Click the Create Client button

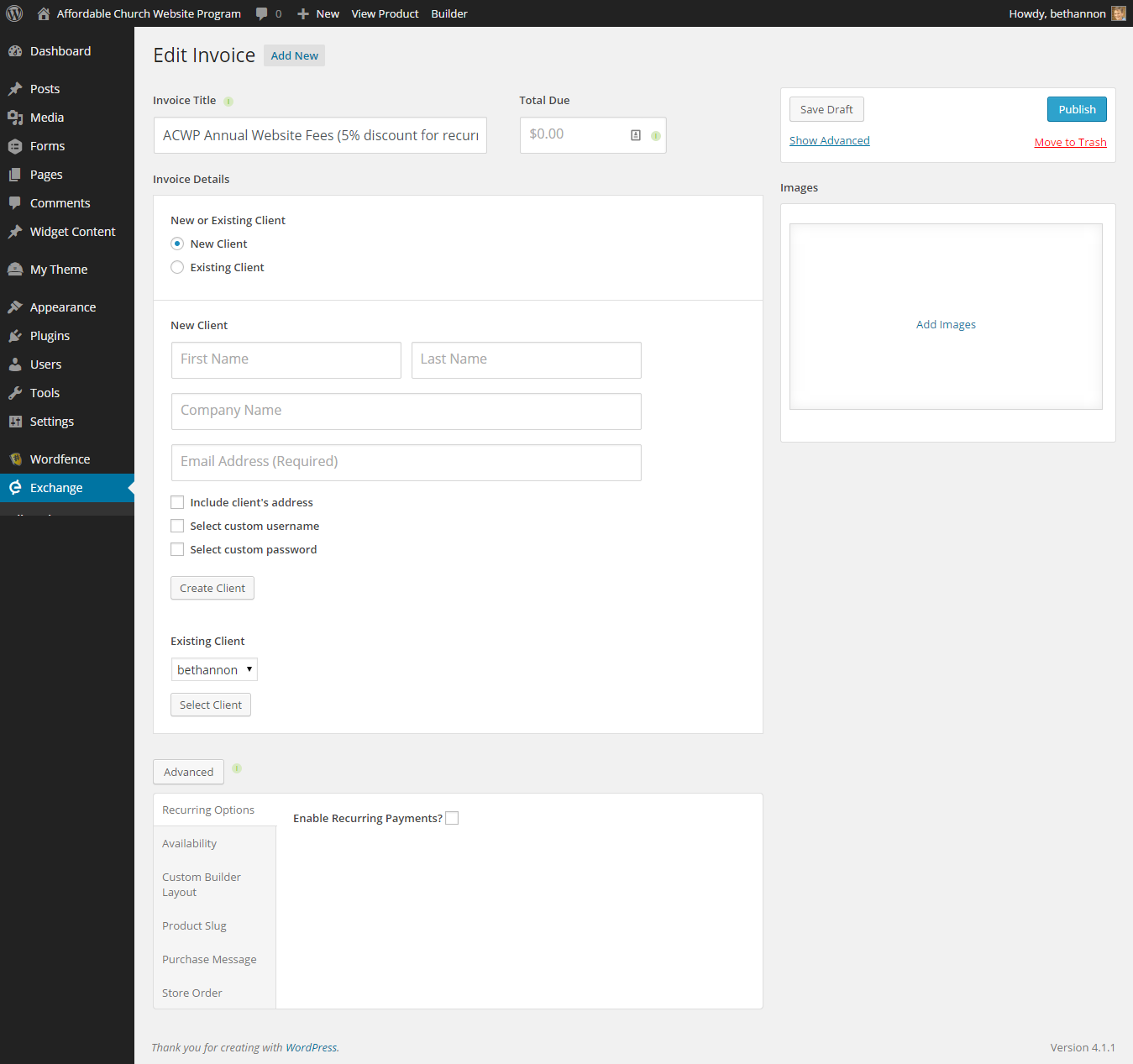click(212, 588)
